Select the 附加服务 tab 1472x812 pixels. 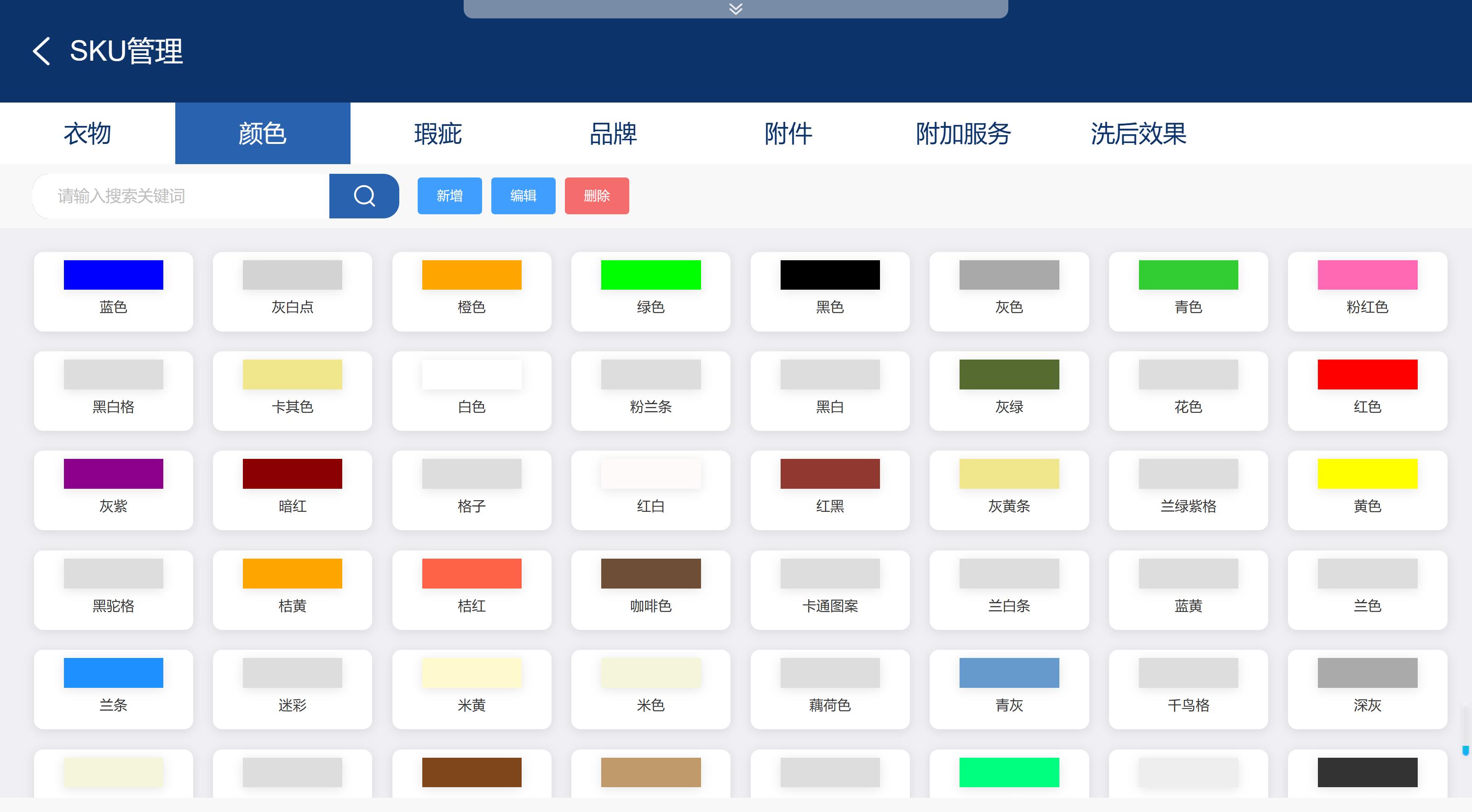click(963, 134)
